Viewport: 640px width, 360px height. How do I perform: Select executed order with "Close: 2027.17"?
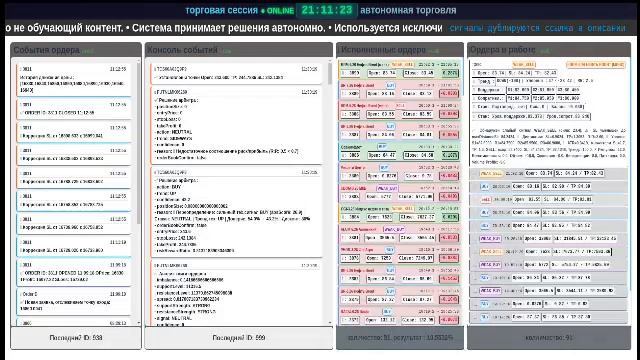pyautogui.click(x=400, y=213)
